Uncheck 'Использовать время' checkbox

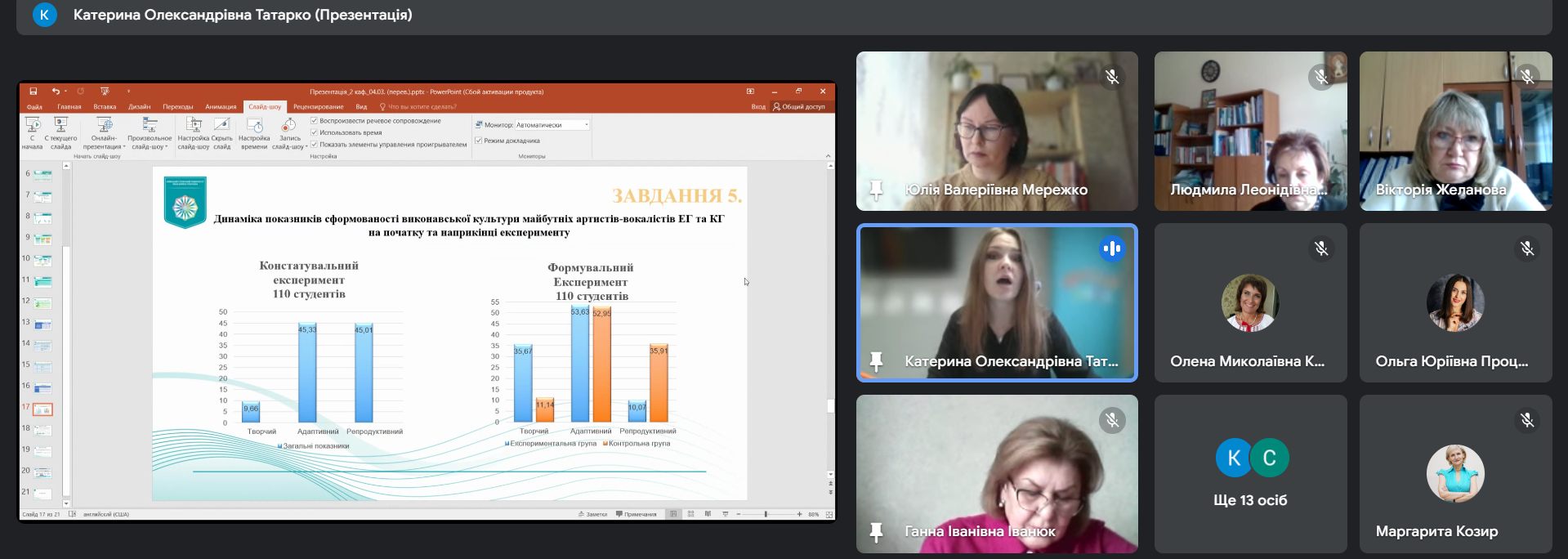(x=315, y=132)
